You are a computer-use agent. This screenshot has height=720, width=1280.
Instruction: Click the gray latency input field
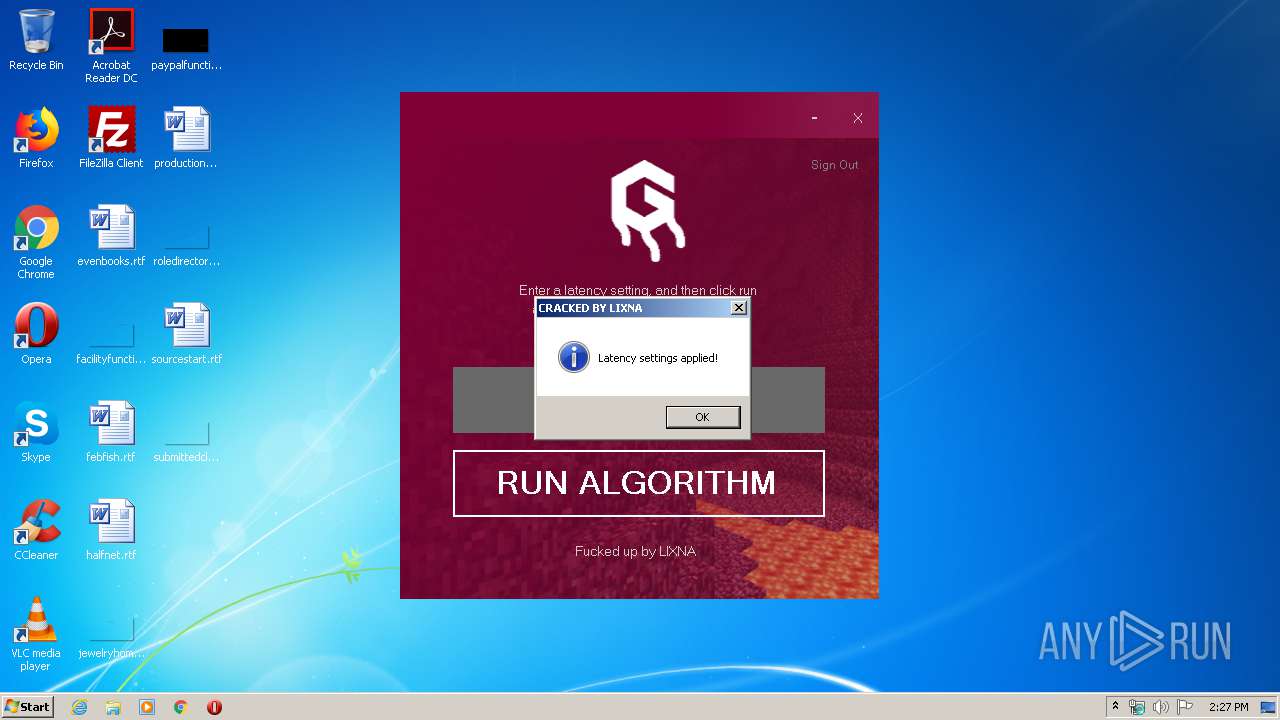638,400
